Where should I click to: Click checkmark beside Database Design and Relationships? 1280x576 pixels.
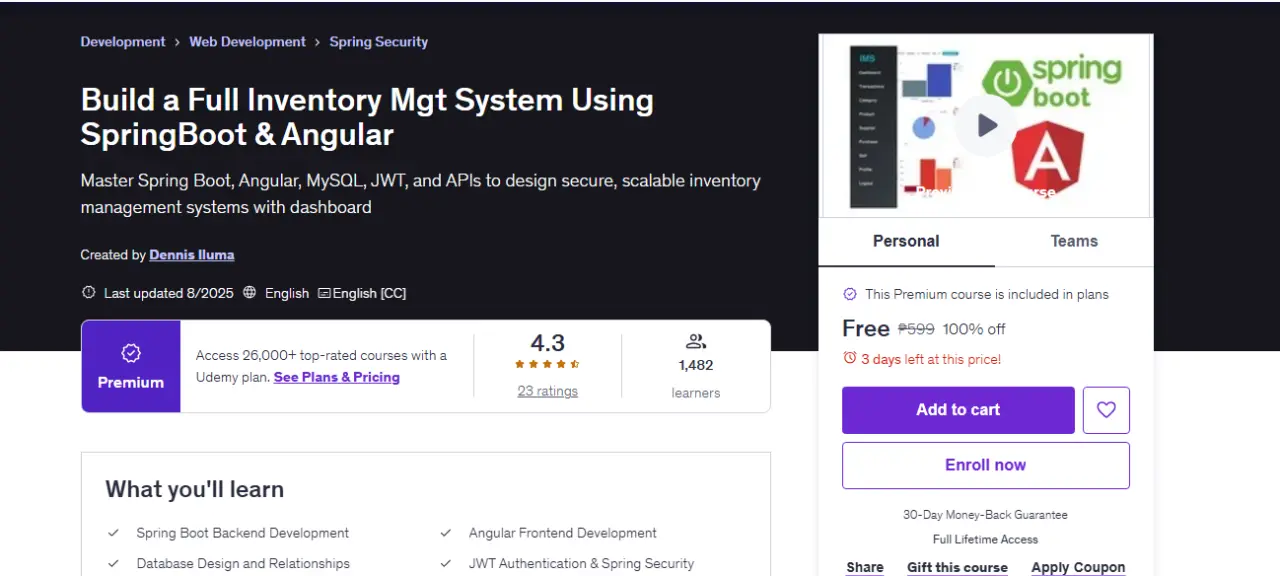pos(114,563)
